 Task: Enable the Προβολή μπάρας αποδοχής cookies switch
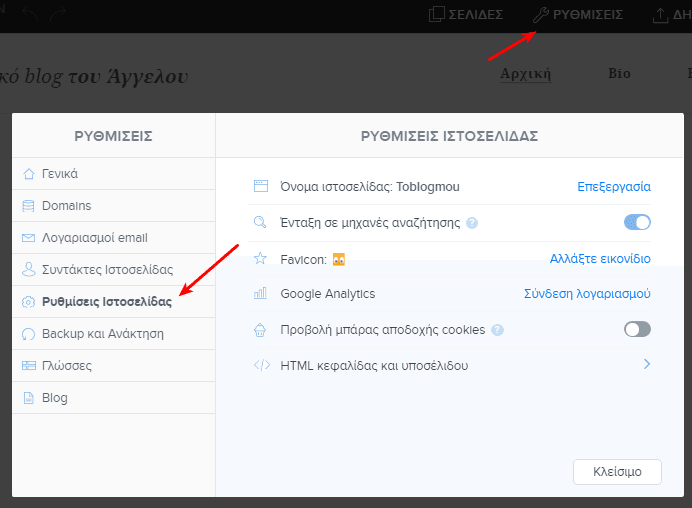(637, 329)
